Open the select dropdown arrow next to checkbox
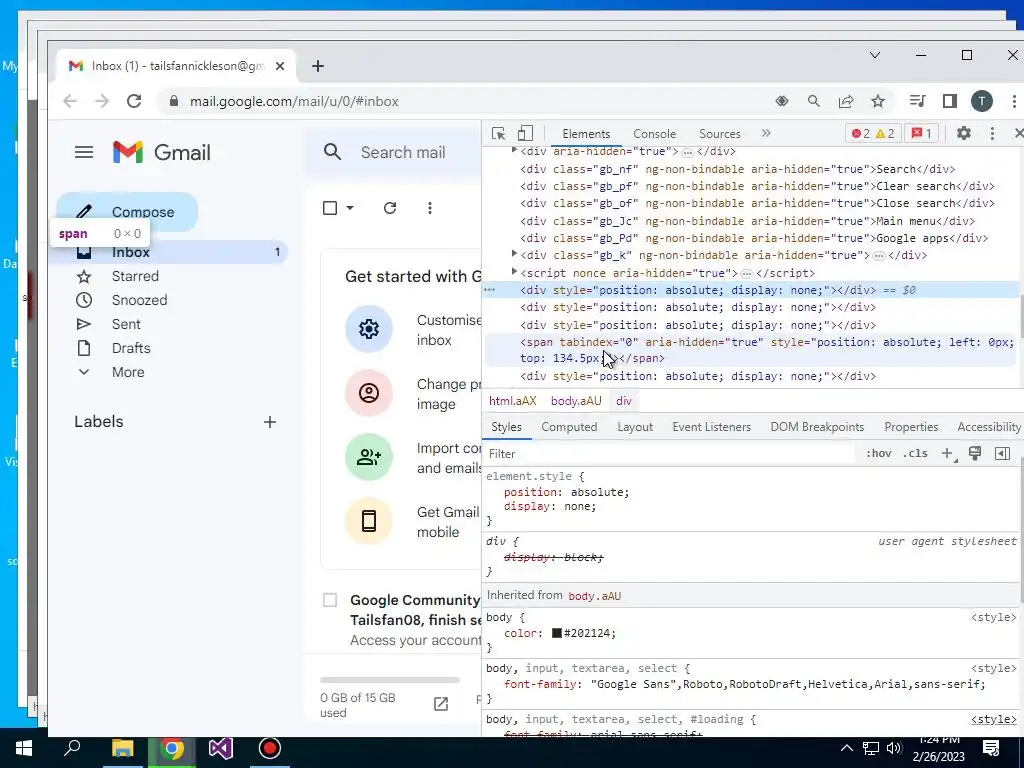Screen dimensions: 1024x768 (x=350, y=208)
